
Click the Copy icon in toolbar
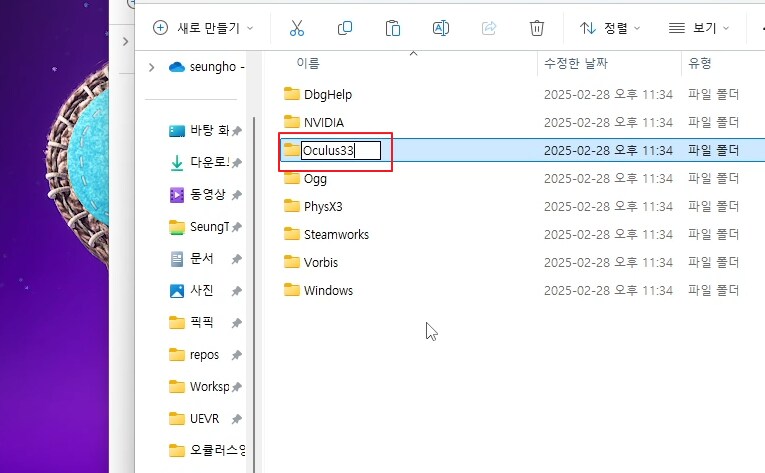344,28
